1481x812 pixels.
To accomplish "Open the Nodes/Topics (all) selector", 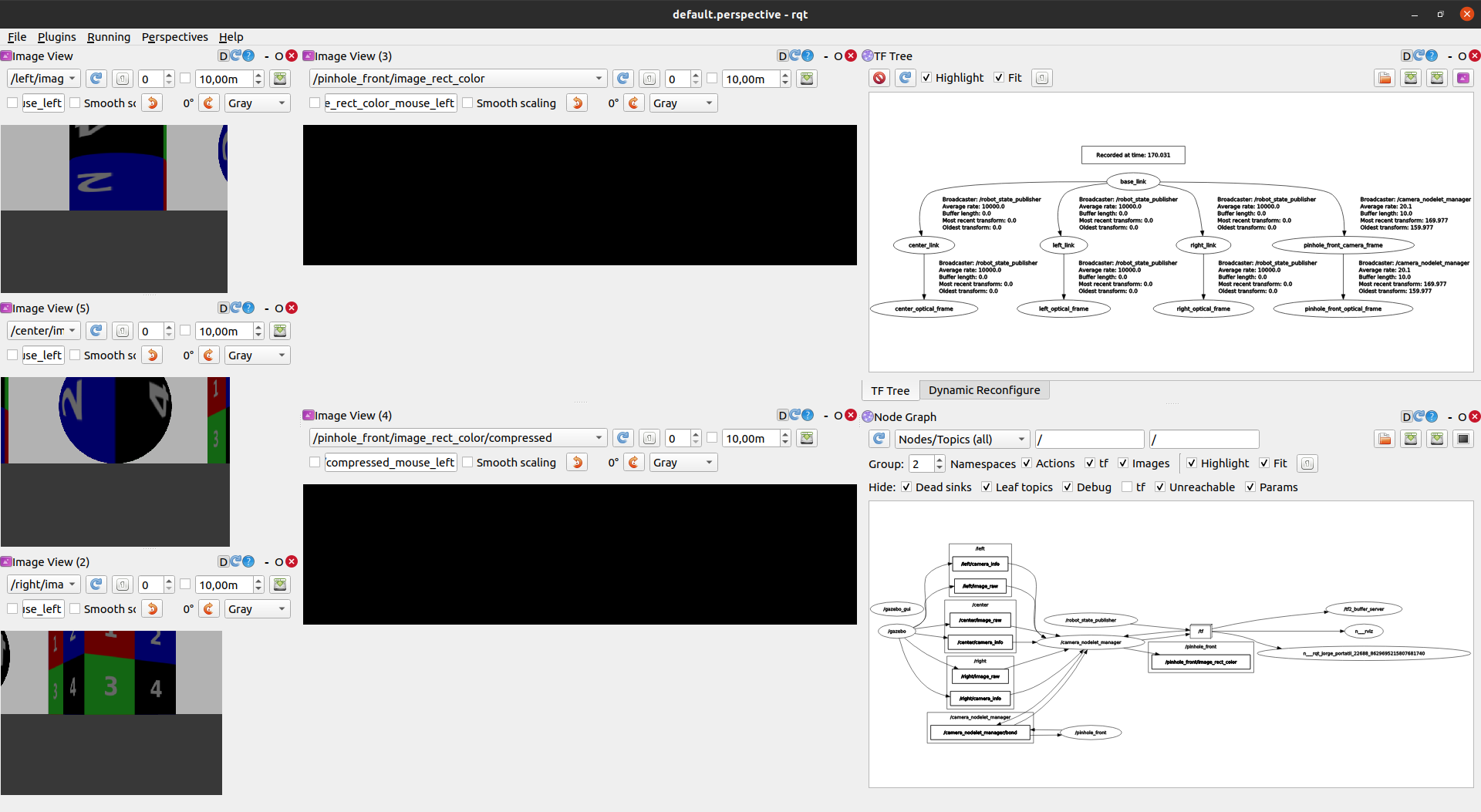I will 961,439.
